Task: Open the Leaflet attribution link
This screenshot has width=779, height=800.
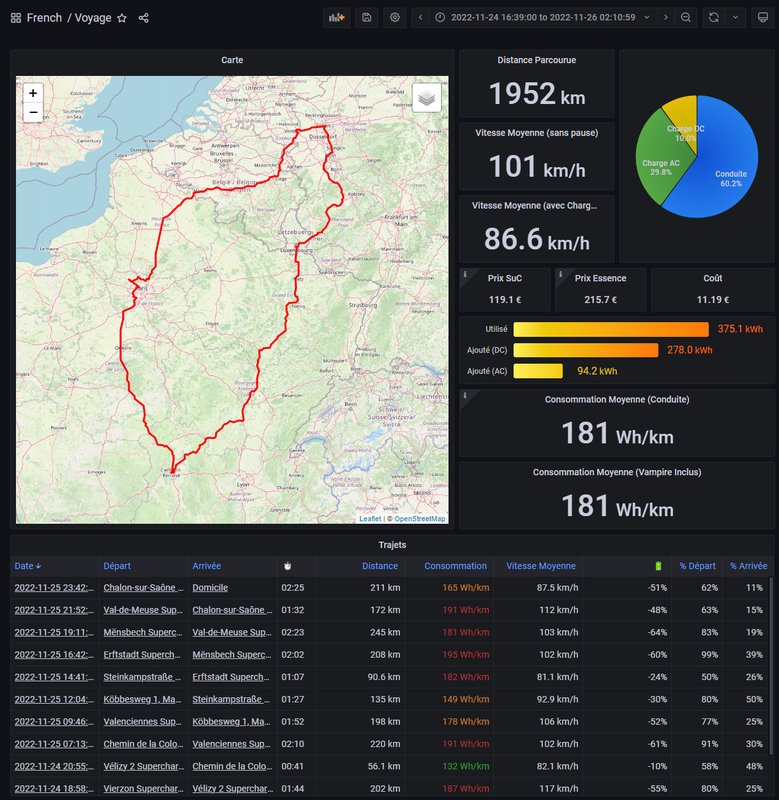Action: [370, 518]
